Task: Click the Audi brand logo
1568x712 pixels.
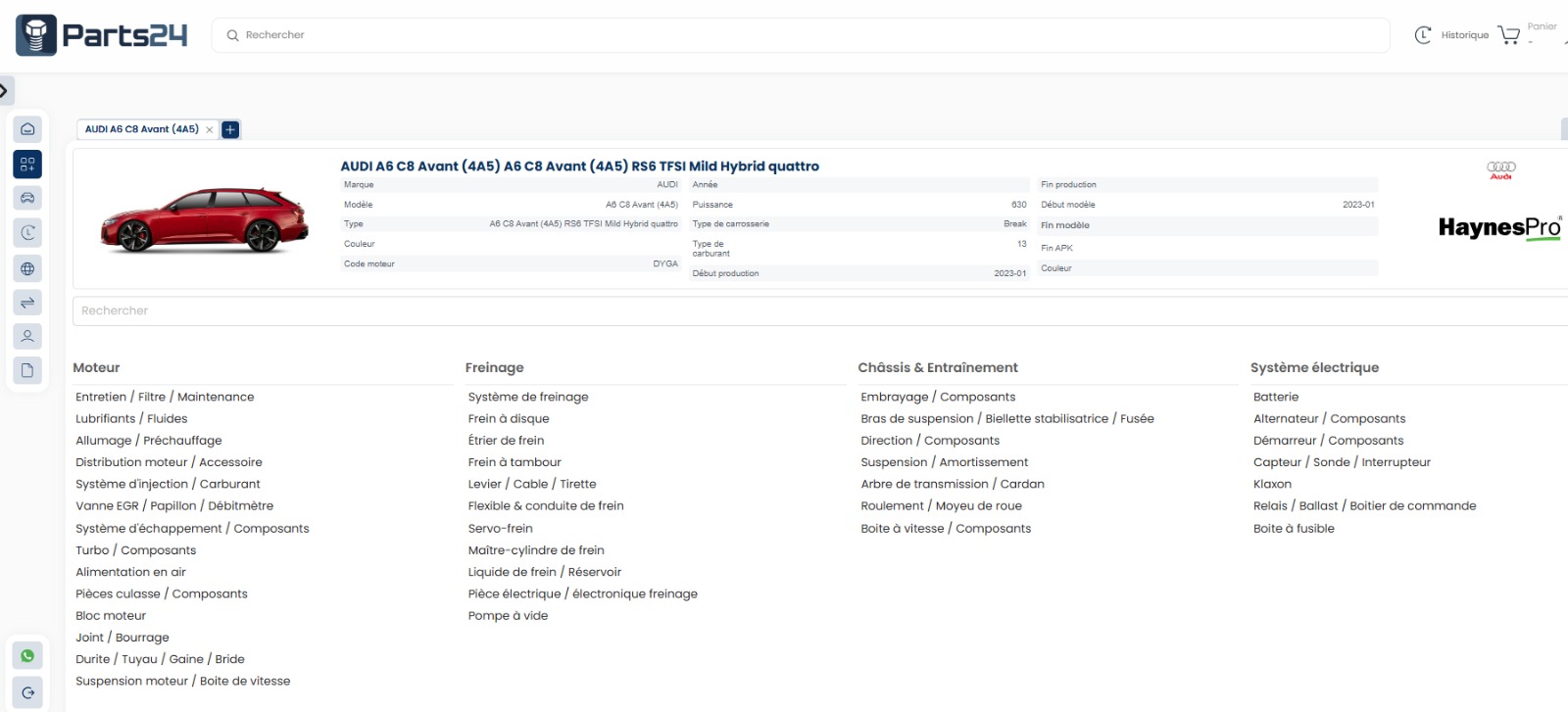Action: [x=1501, y=170]
